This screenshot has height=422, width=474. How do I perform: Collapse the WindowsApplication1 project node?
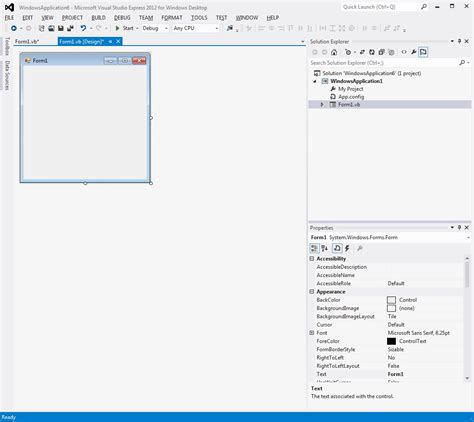(x=315, y=81)
